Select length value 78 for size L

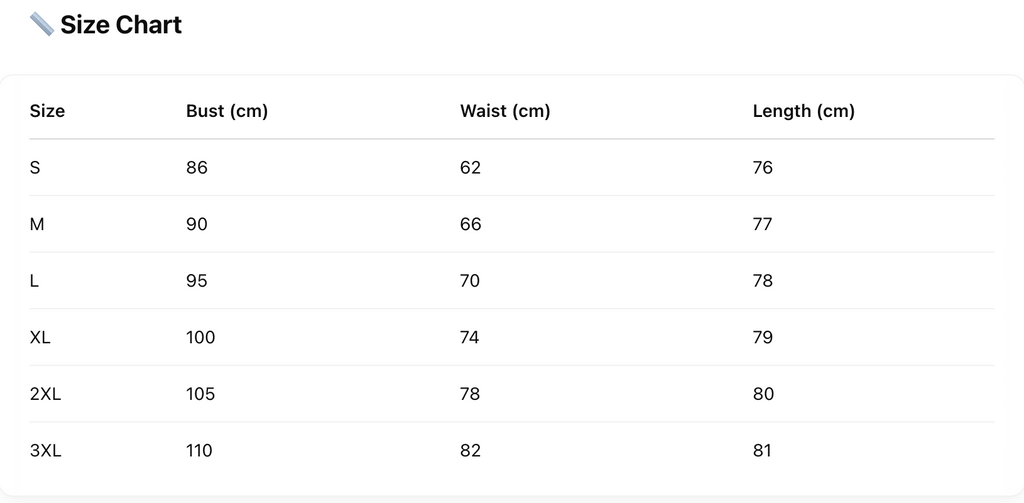coord(763,281)
